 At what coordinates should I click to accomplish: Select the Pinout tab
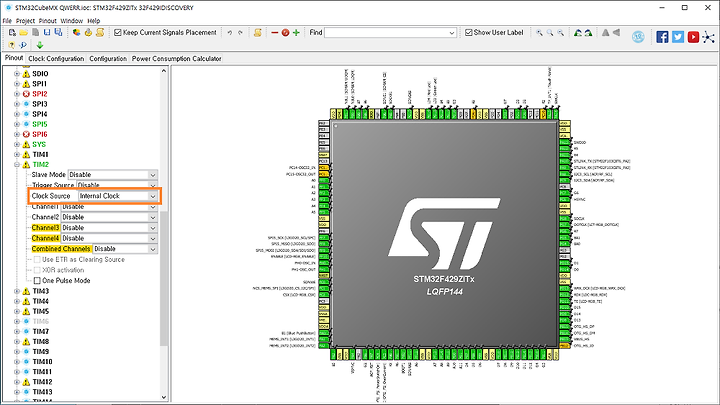click(x=14, y=58)
